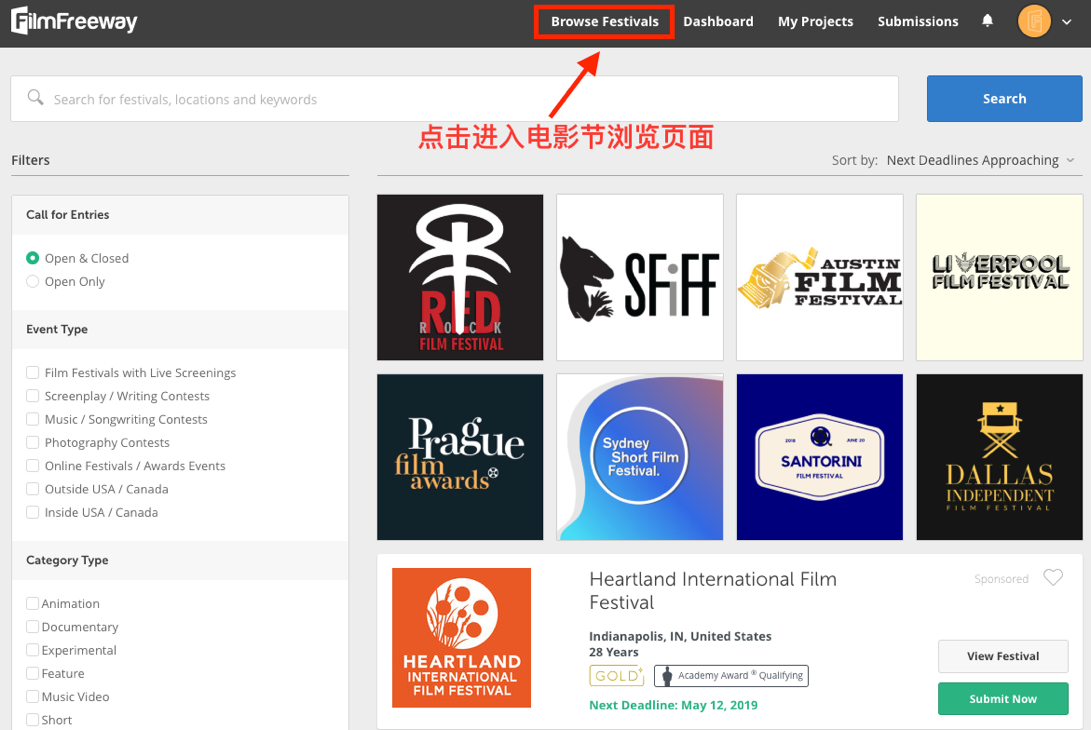Favorite Heartland festival with heart icon
The image size is (1091, 730).
(1053, 578)
